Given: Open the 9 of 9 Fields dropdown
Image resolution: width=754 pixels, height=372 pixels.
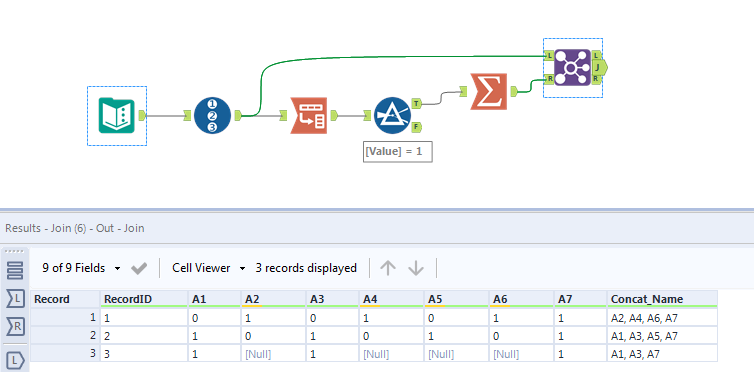Looking at the screenshot, I should (82, 268).
